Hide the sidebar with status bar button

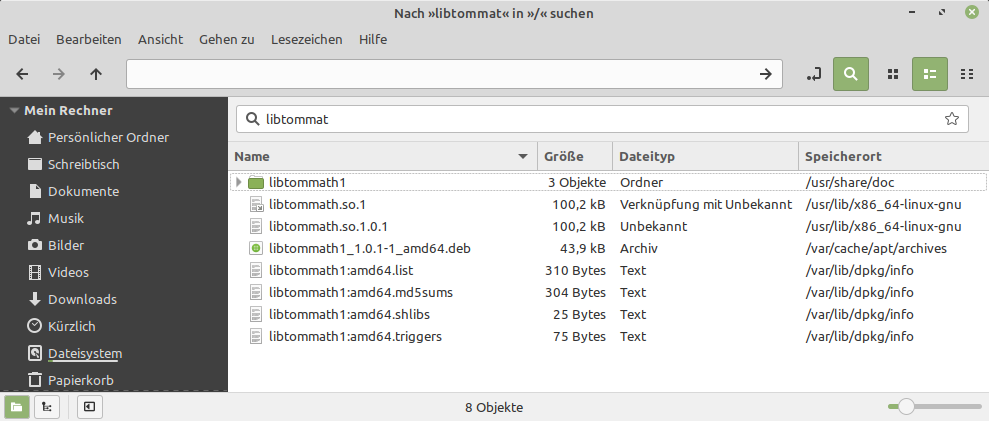point(89,407)
